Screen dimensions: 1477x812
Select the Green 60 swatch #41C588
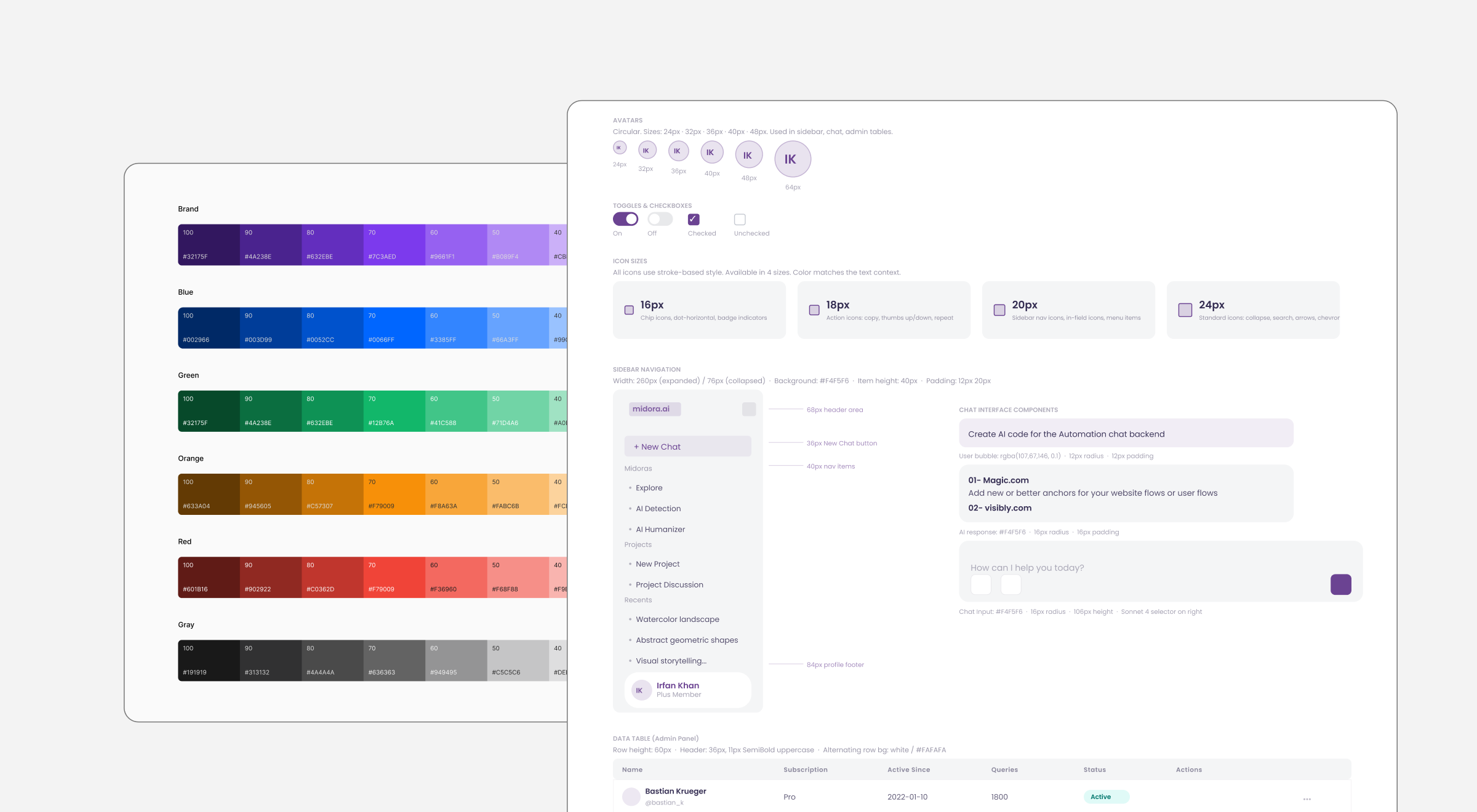pos(456,411)
